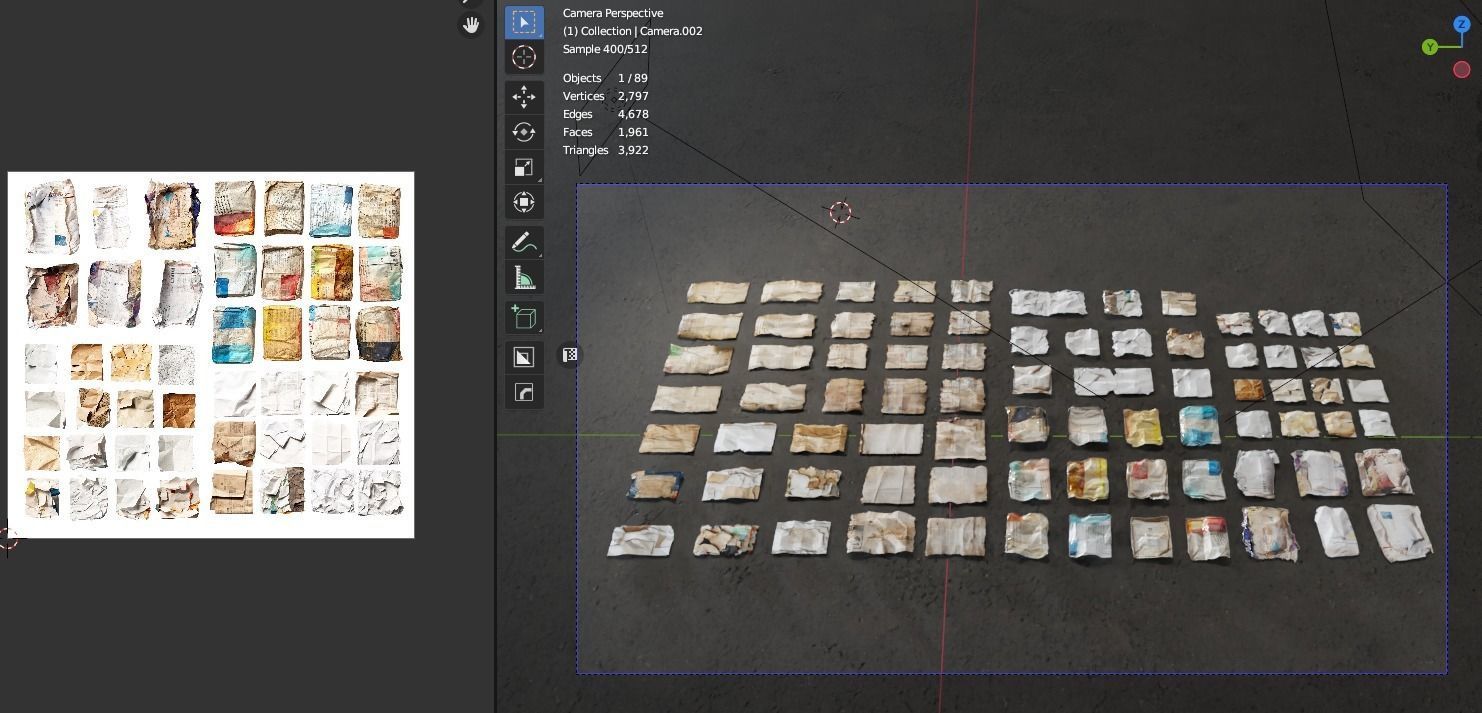Screen dimensions: 1482x713
Task: Open the Measure tool
Action: point(524,276)
